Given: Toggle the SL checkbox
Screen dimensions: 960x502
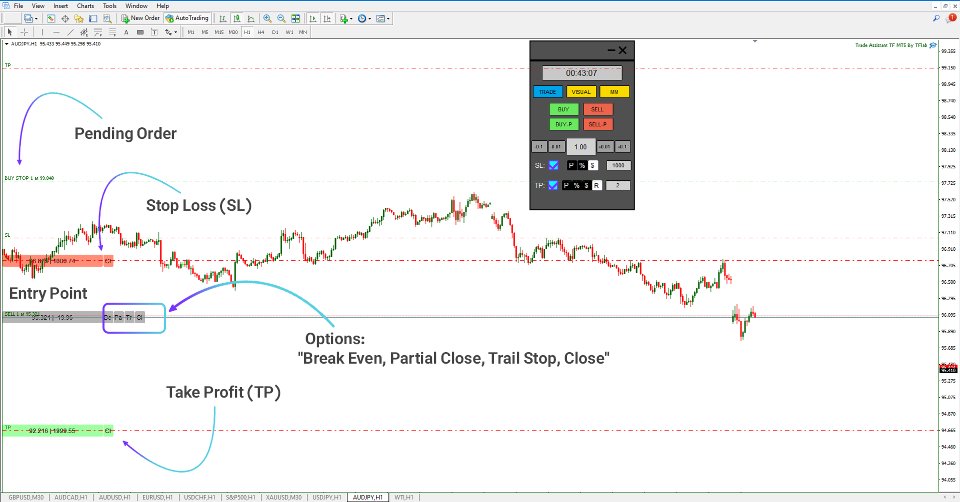Looking at the screenshot, I should 553,165.
